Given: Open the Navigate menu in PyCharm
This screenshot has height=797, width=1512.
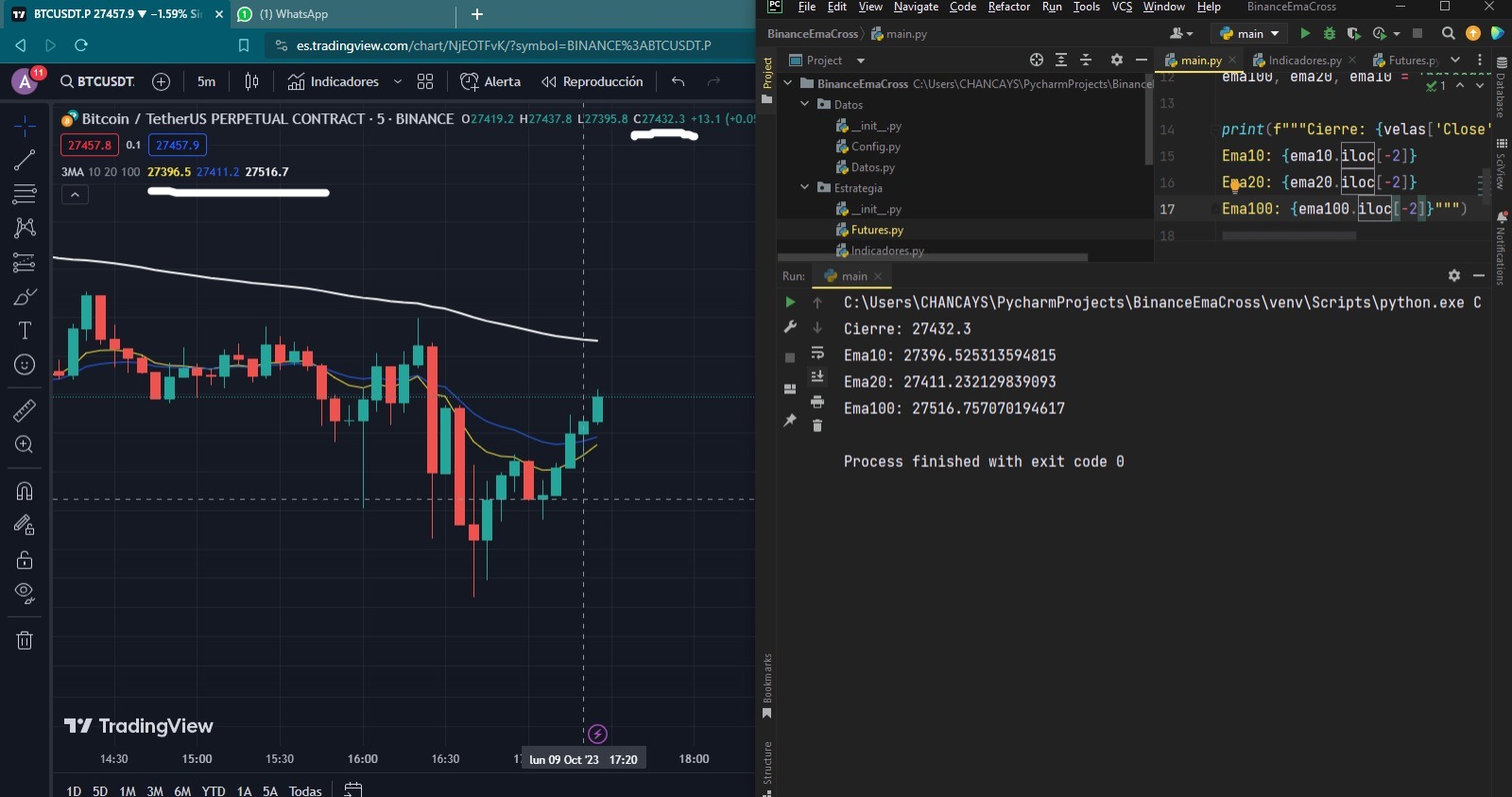Looking at the screenshot, I should coord(916,7).
